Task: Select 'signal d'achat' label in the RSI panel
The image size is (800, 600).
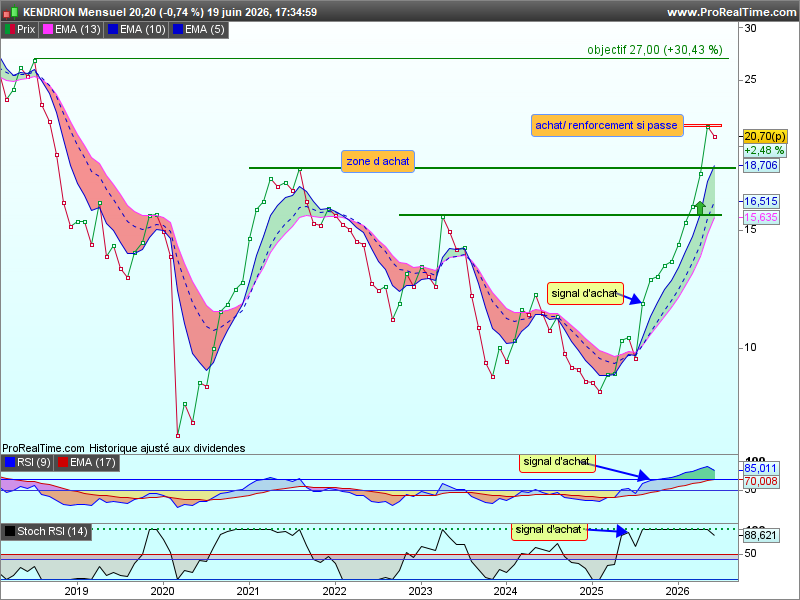Action: (x=557, y=462)
